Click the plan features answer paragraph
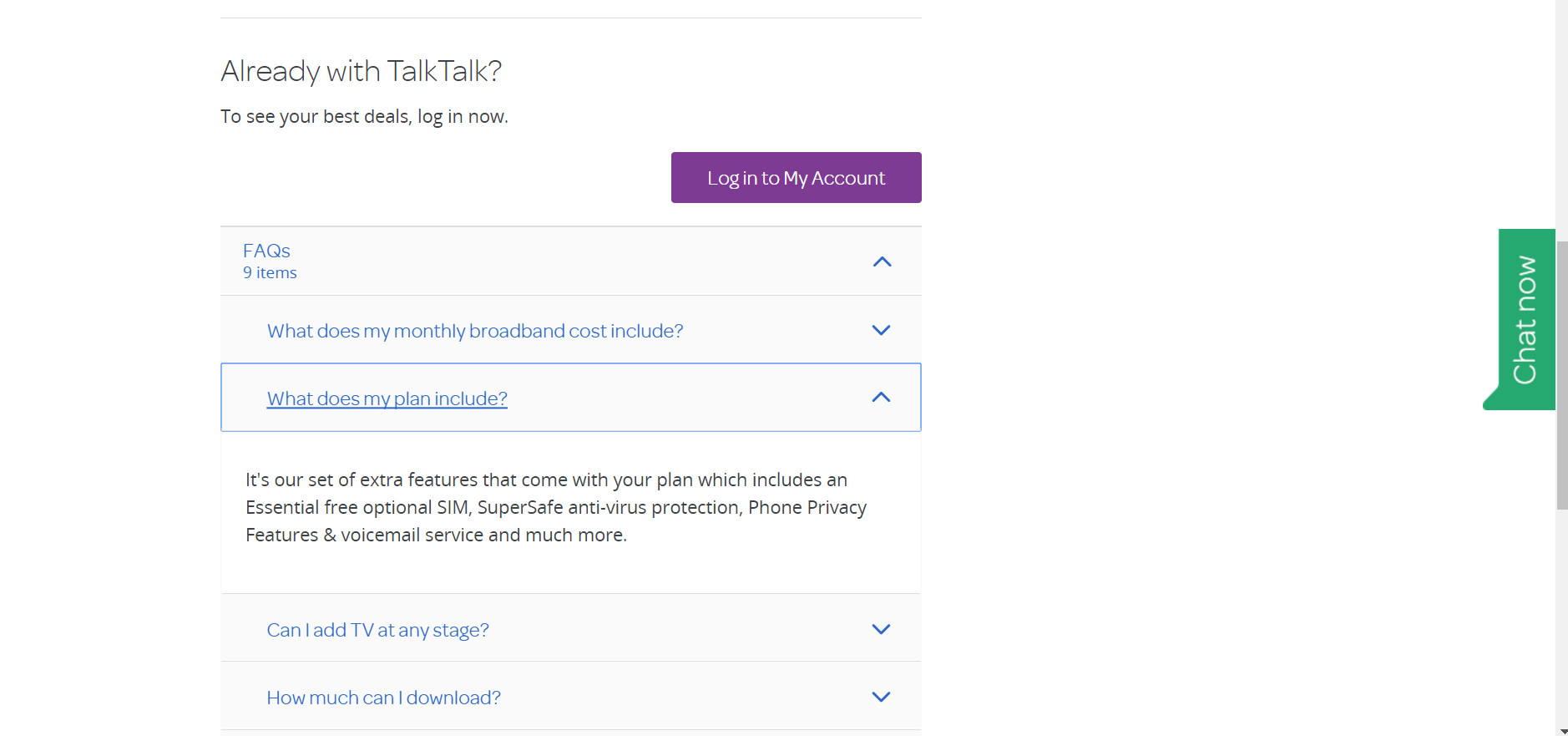Image resolution: width=1568 pixels, height=736 pixels. pos(555,507)
